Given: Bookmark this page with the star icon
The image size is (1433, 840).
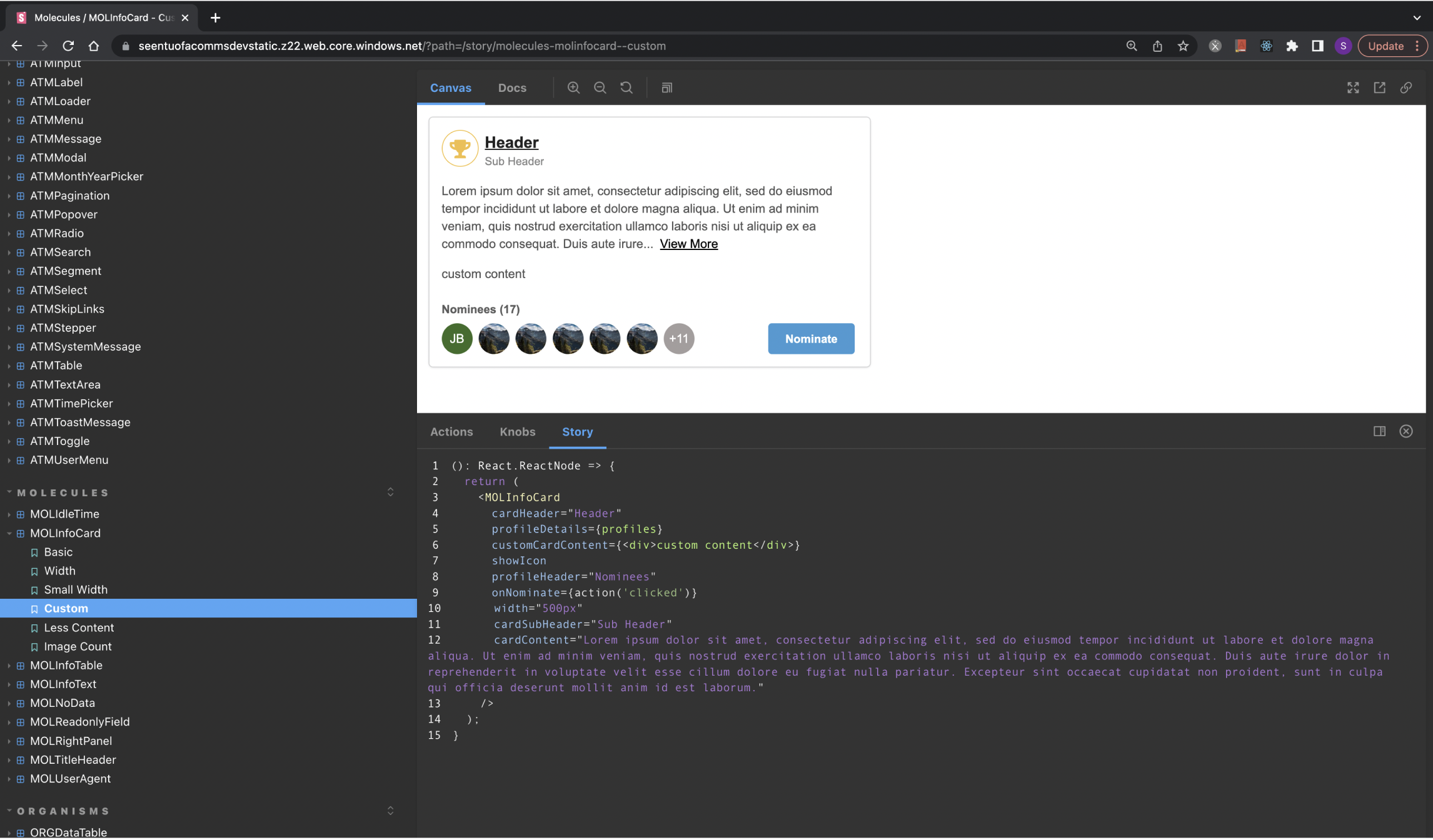Looking at the screenshot, I should pyautogui.click(x=1183, y=46).
